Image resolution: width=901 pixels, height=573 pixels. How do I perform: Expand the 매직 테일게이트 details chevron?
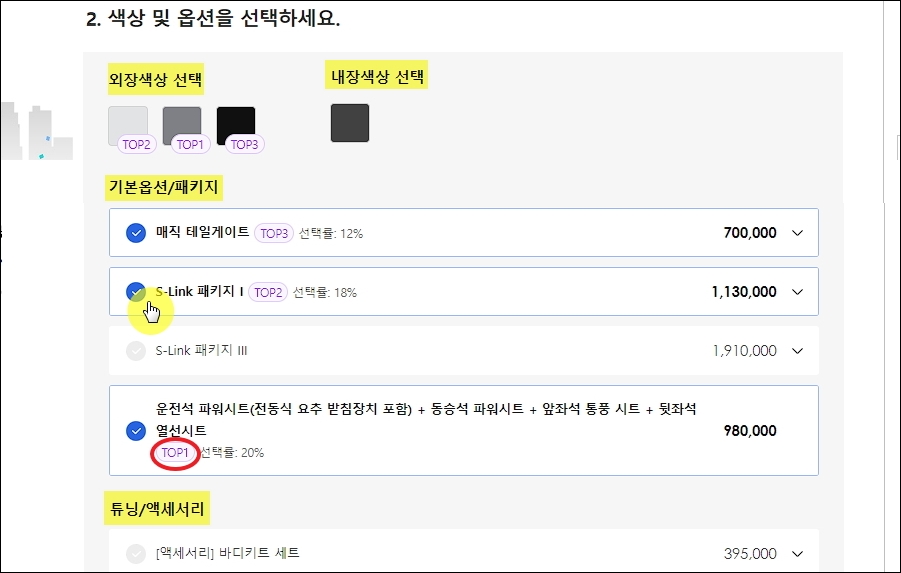798,233
